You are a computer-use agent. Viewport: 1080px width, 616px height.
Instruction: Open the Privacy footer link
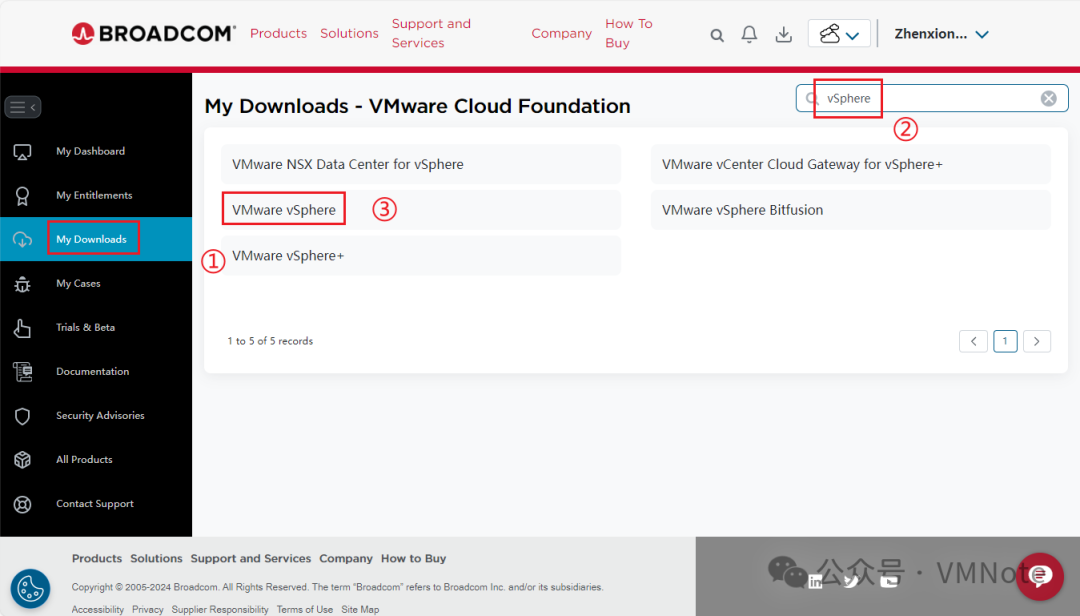(x=147, y=609)
